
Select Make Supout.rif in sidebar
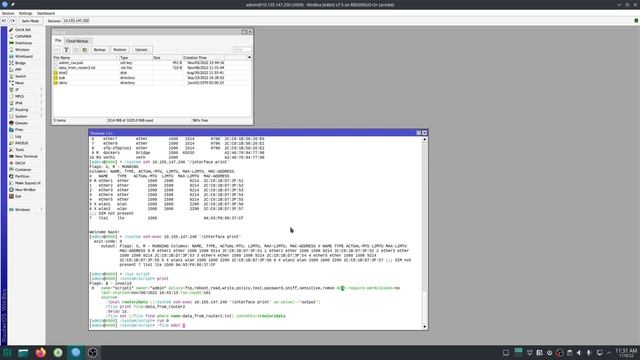tap(27, 183)
